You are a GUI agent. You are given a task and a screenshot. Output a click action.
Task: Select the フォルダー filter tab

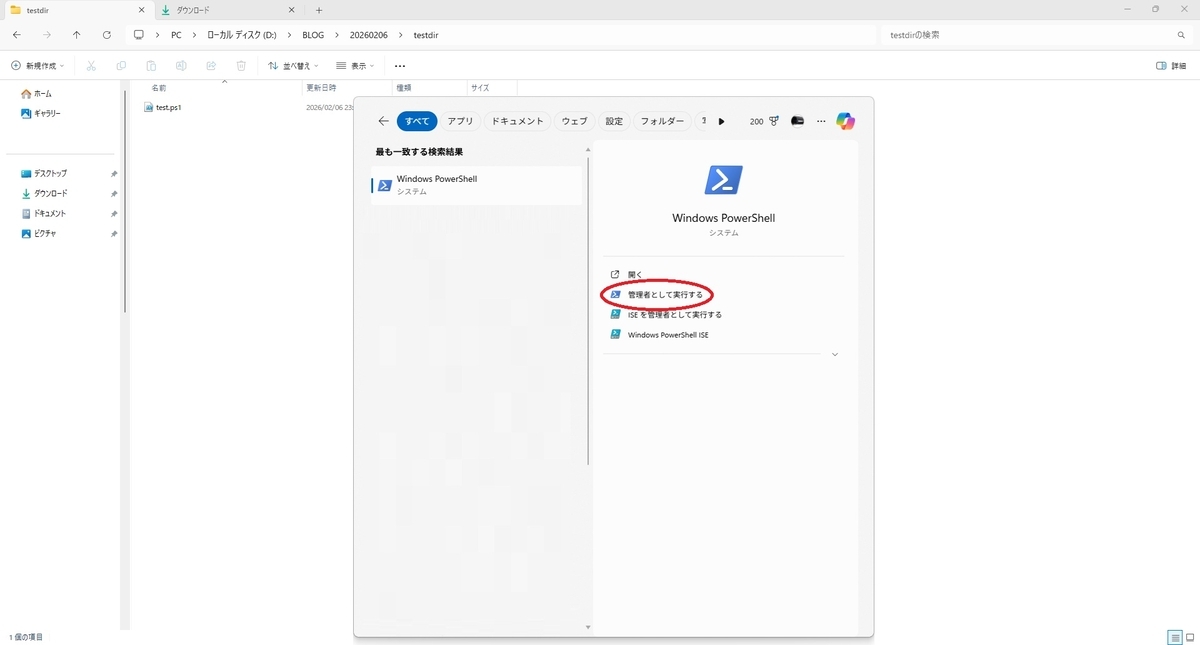point(662,121)
